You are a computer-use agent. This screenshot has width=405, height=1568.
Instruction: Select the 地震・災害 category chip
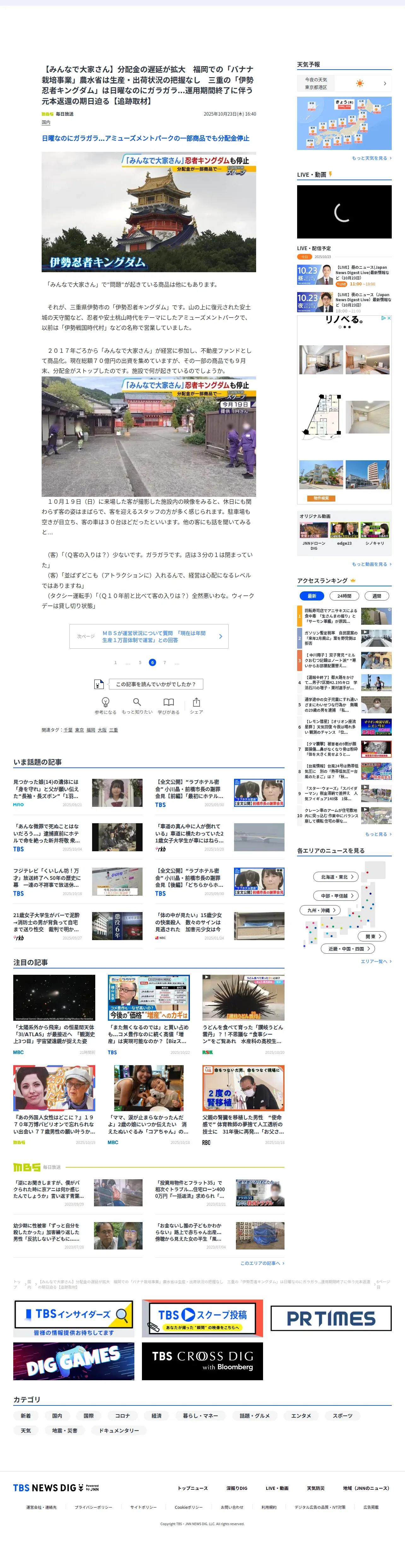coord(65,1430)
